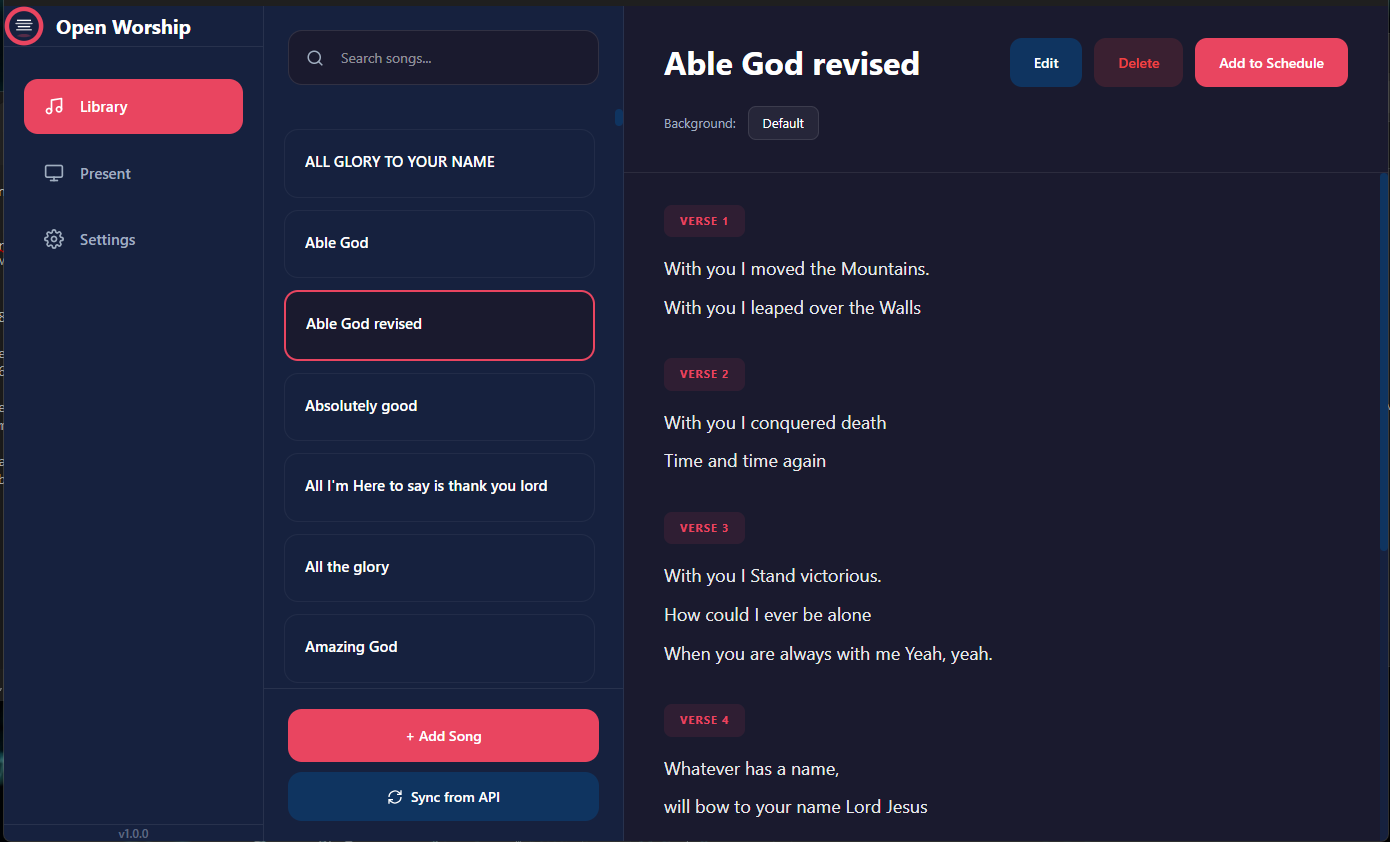The height and width of the screenshot is (842, 1390).
Task: Click the Settings gear icon
Action: pos(54,240)
